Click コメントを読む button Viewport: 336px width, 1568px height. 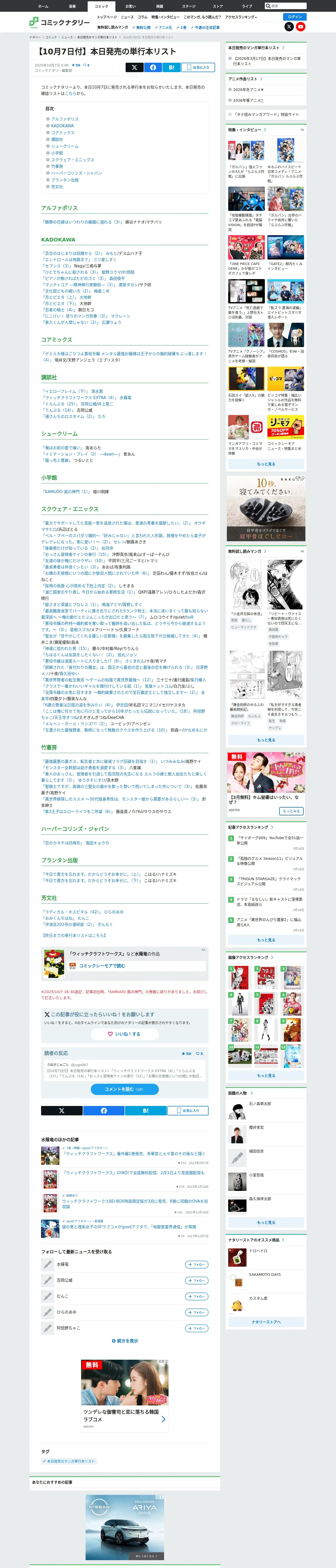(x=124, y=1089)
